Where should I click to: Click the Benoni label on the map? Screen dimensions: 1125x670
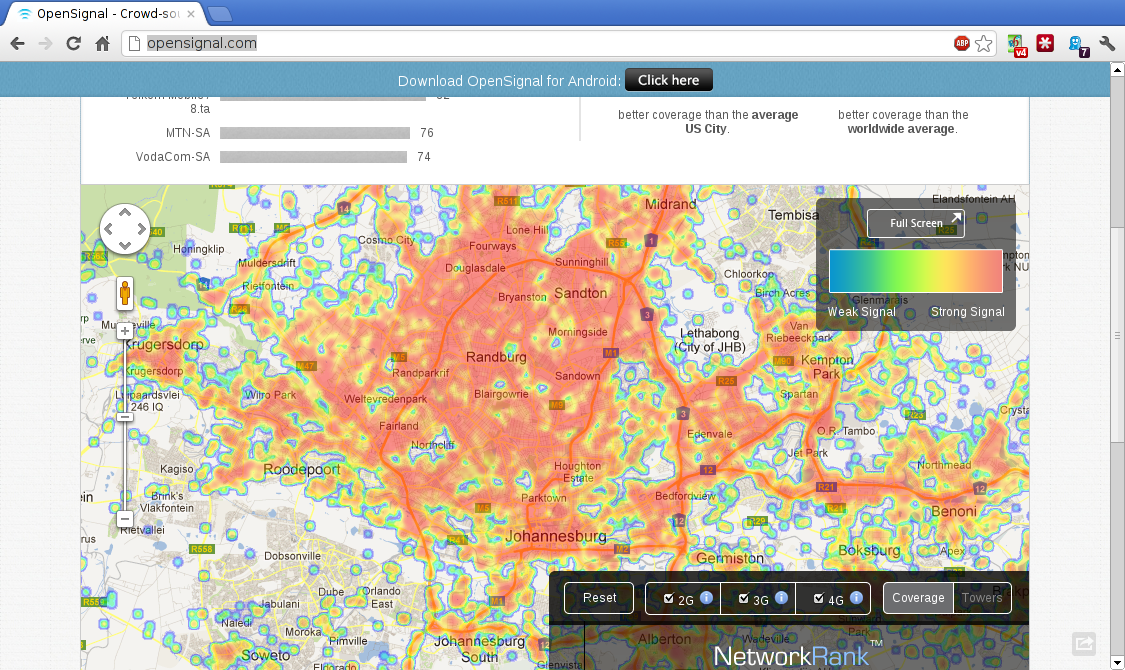[x=954, y=511]
